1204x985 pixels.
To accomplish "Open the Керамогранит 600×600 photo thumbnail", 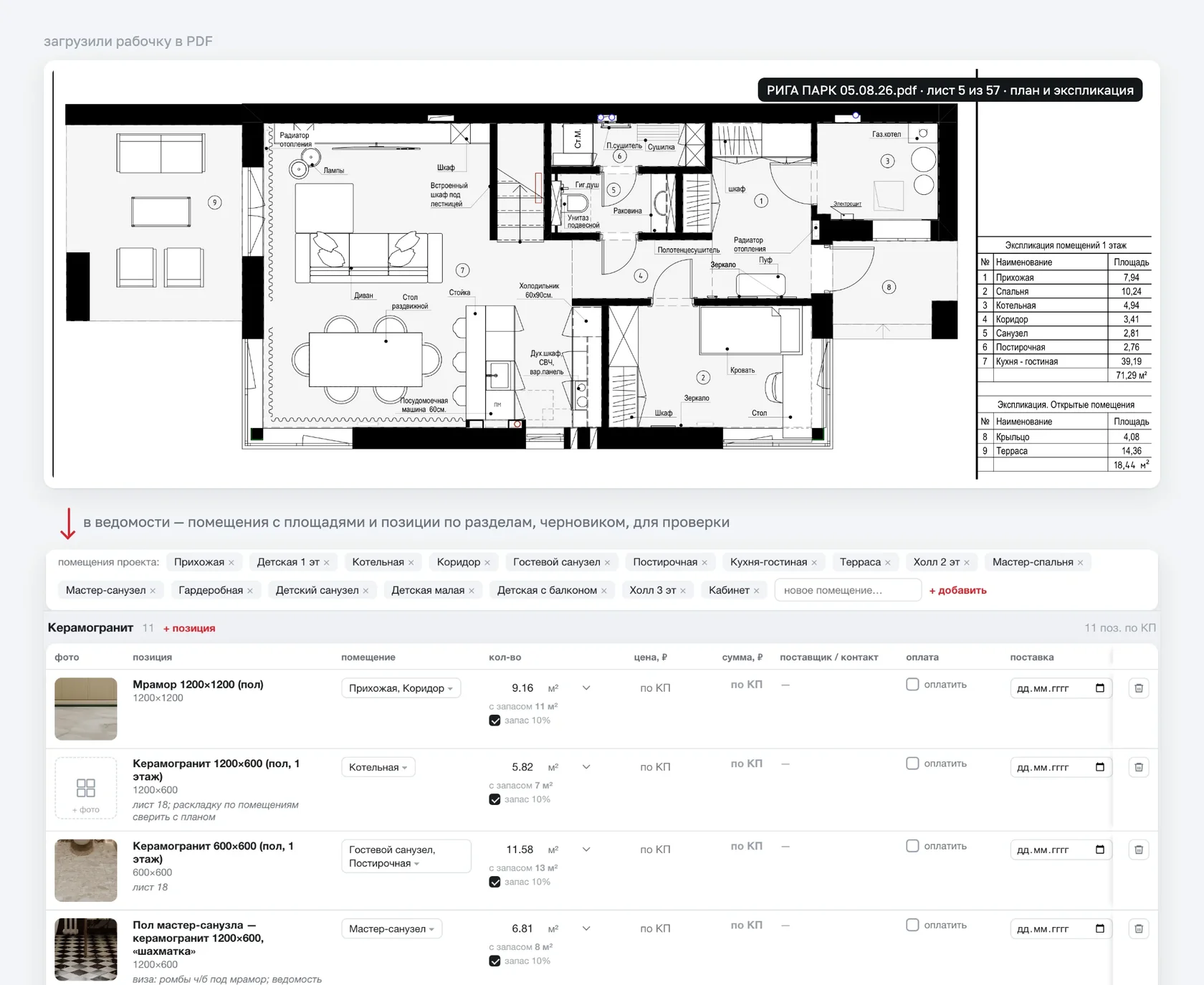I will pyautogui.click(x=86, y=870).
